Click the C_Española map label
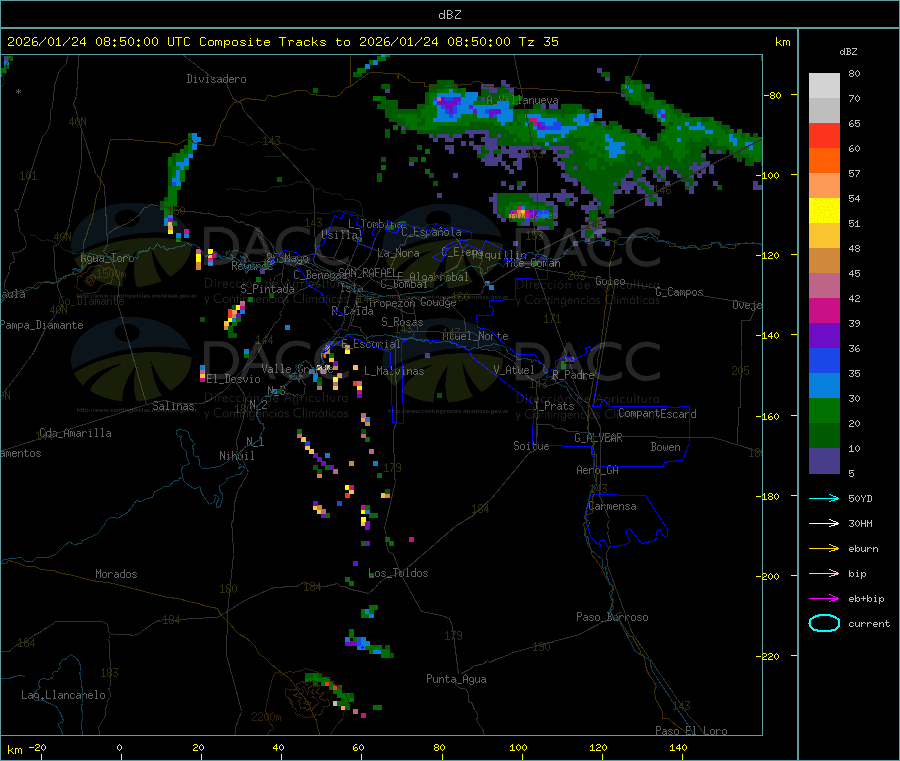This screenshot has width=900, height=761. [x=432, y=232]
